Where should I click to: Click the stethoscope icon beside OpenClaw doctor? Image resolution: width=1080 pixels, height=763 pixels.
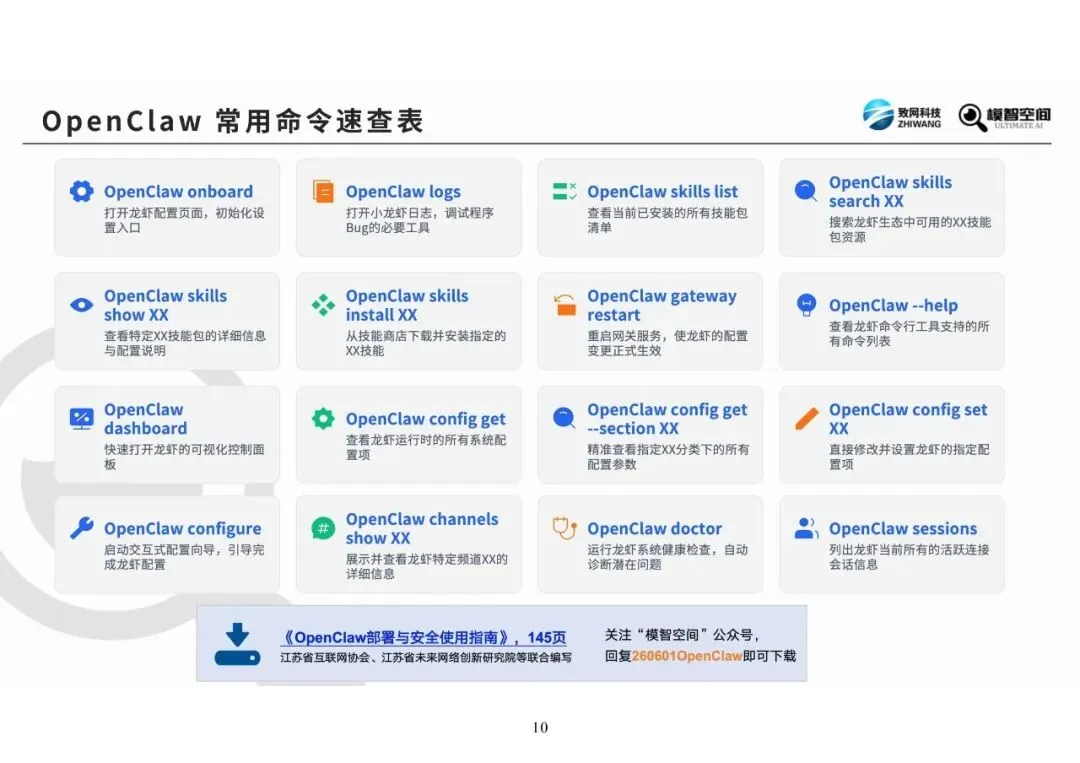(x=565, y=528)
